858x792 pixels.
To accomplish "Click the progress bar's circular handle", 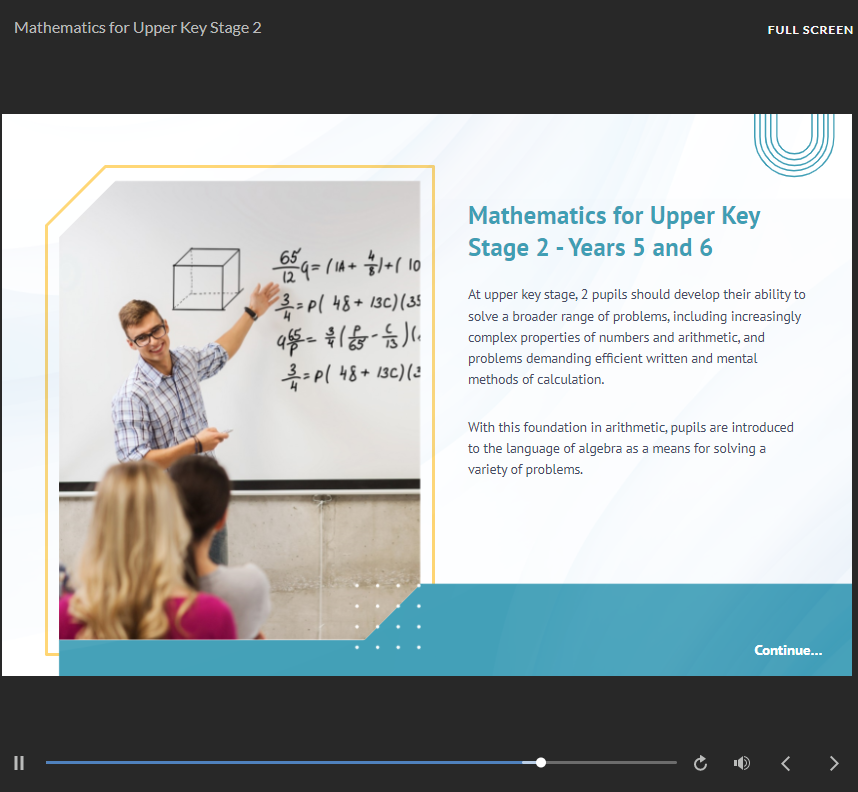I will pyautogui.click(x=541, y=763).
